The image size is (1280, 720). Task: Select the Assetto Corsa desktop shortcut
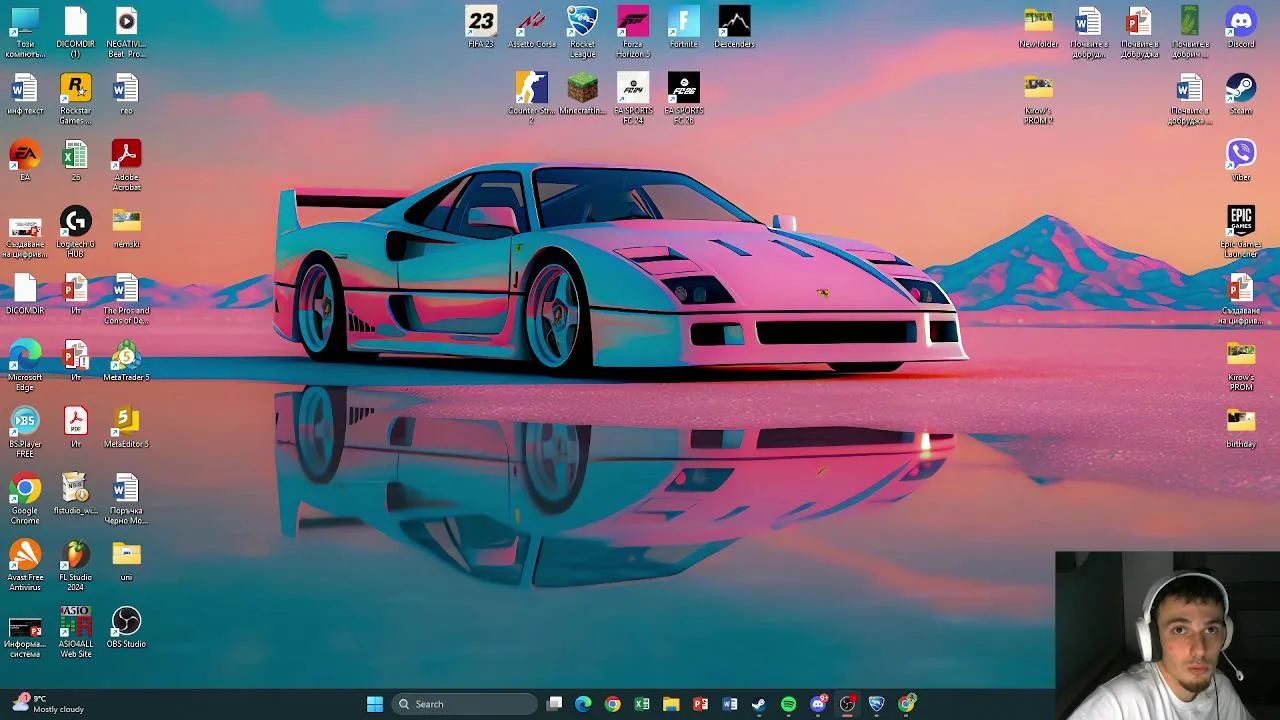532,28
